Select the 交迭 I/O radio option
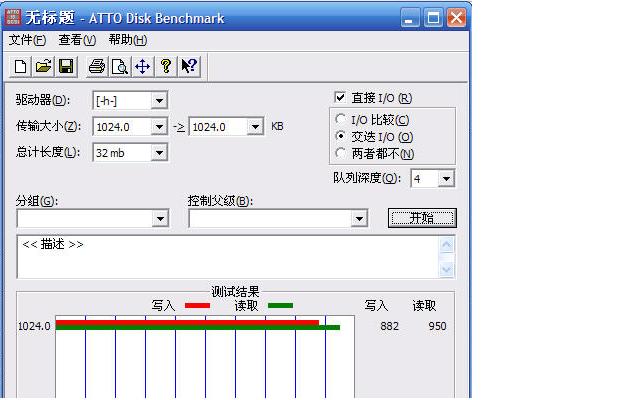This screenshot has width=640, height=400. coord(340,136)
